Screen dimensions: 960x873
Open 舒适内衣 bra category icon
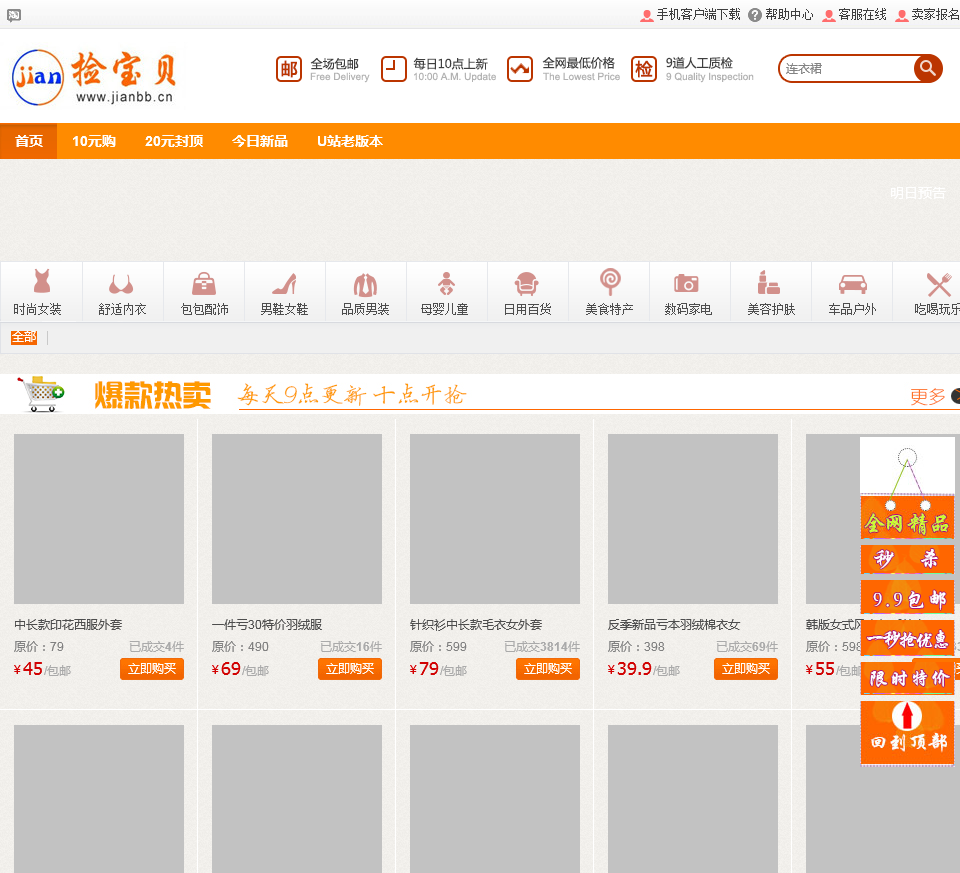[121, 285]
